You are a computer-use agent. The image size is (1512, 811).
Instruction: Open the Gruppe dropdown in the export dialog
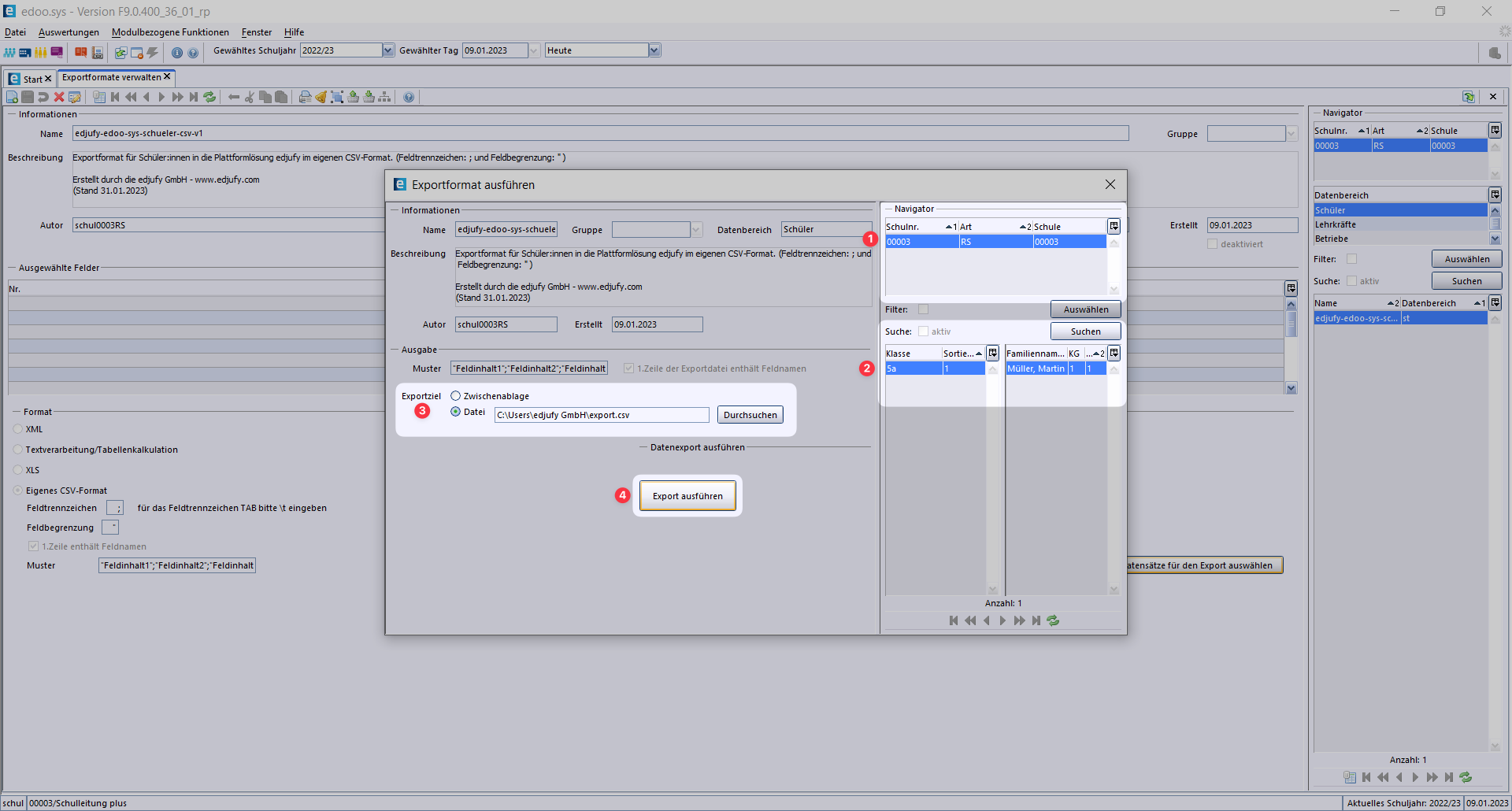pyautogui.click(x=696, y=229)
